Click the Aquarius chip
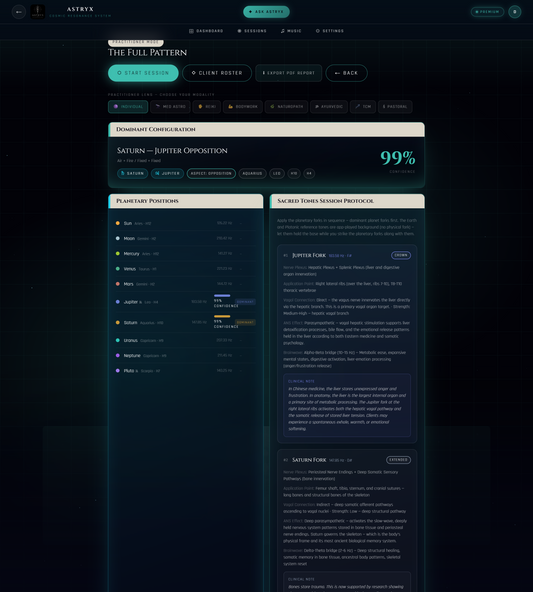533x592 pixels. click(252, 174)
